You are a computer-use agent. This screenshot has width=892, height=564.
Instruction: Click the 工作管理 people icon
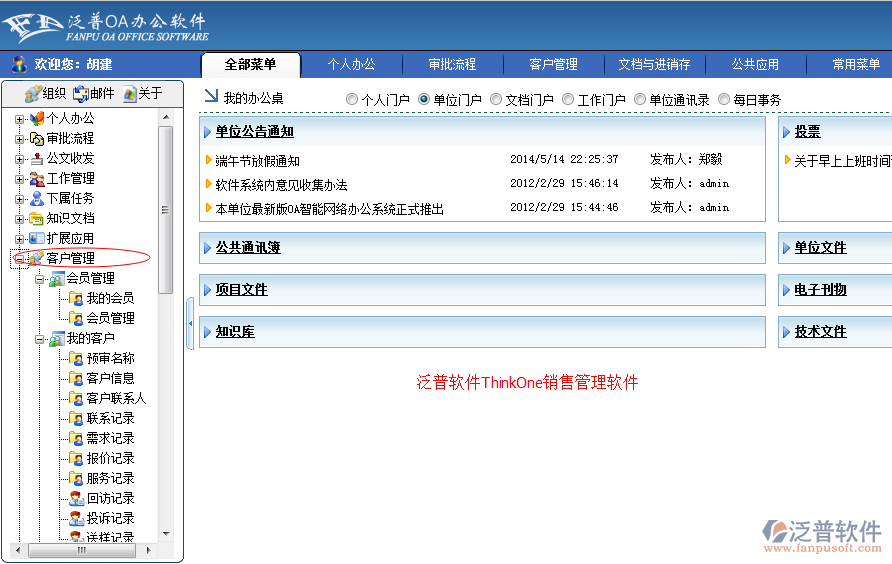pyautogui.click(x=36, y=179)
